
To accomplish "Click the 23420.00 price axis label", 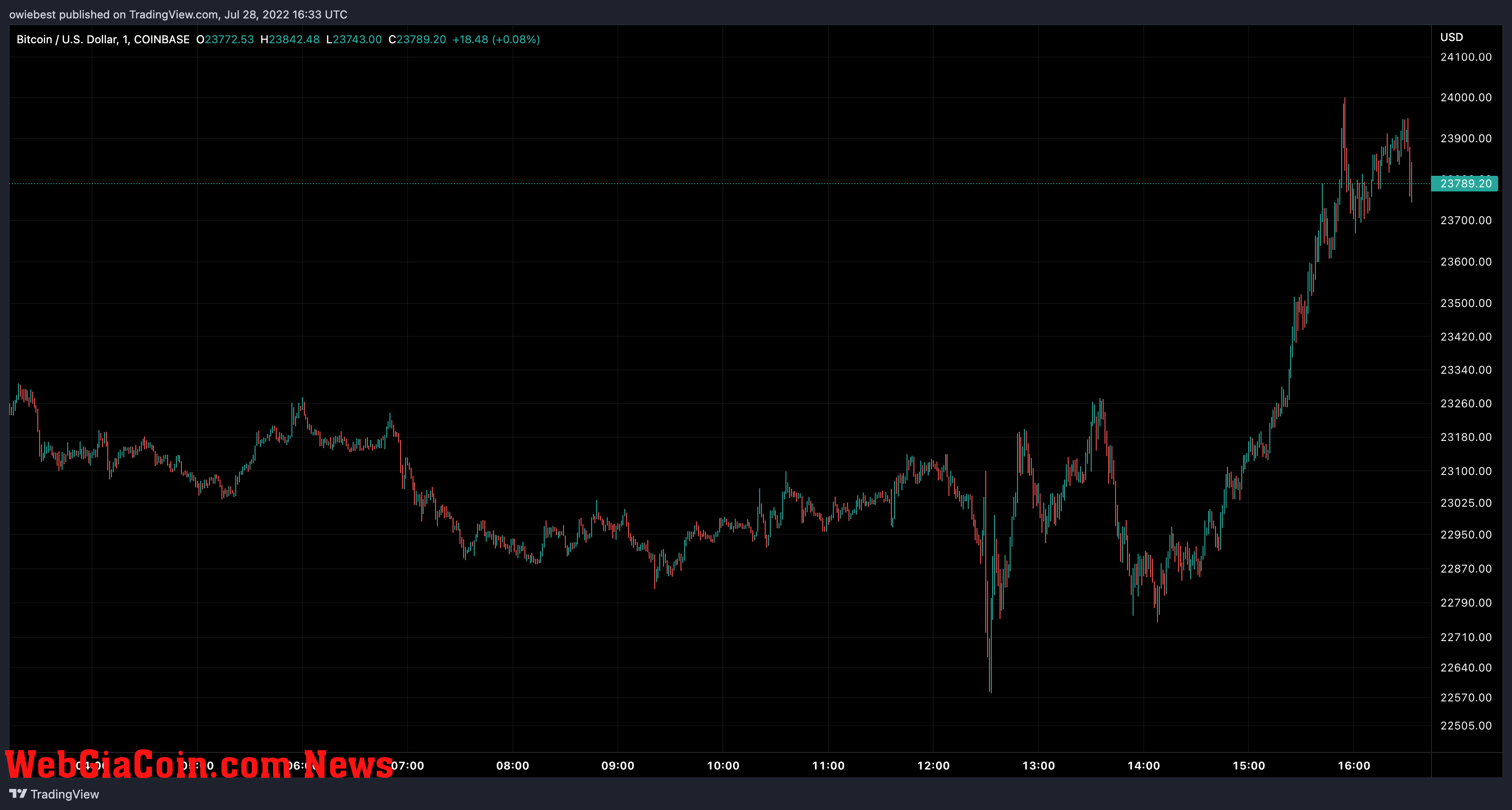I will pyautogui.click(x=1465, y=337).
